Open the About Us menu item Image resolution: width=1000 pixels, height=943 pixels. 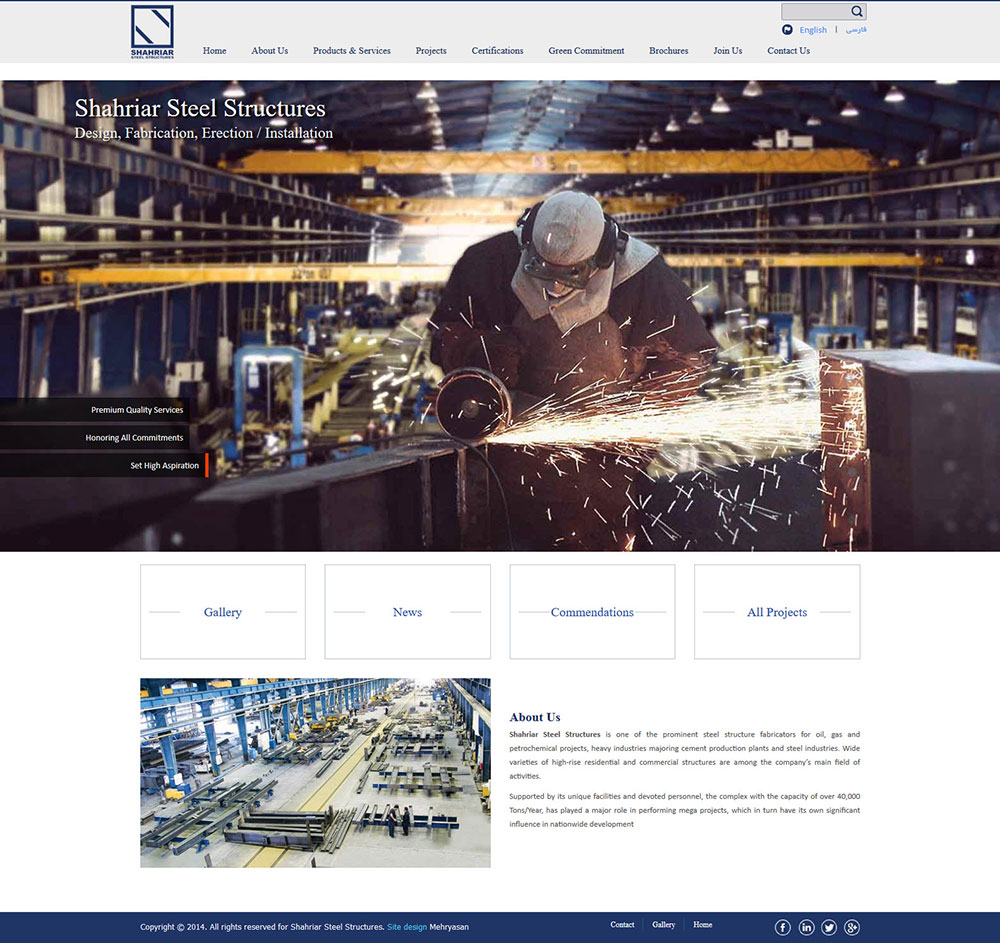270,50
